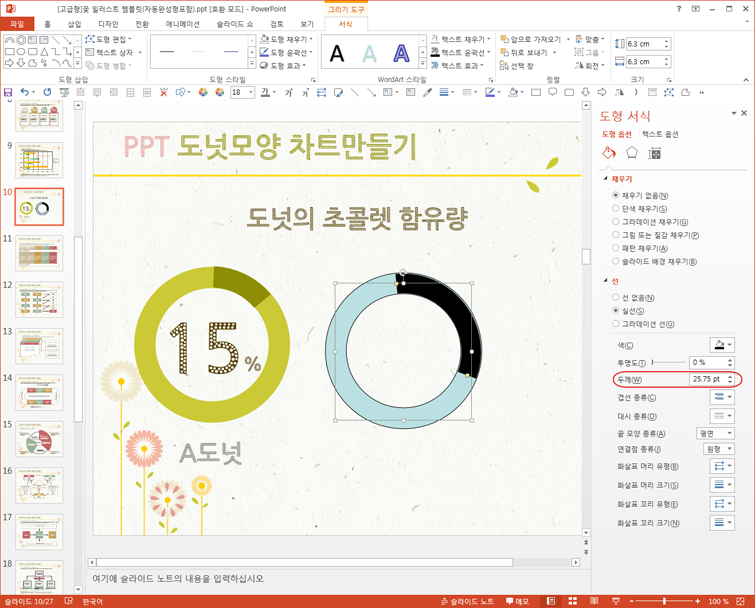Click the slide show icon in status bar
Image resolution: width=755 pixels, height=608 pixels.
click(x=615, y=601)
